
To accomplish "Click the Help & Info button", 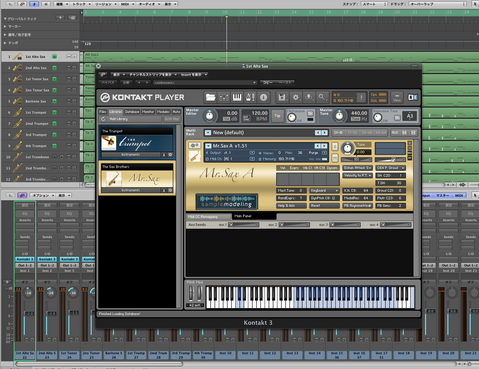I will [x=291, y=206].
